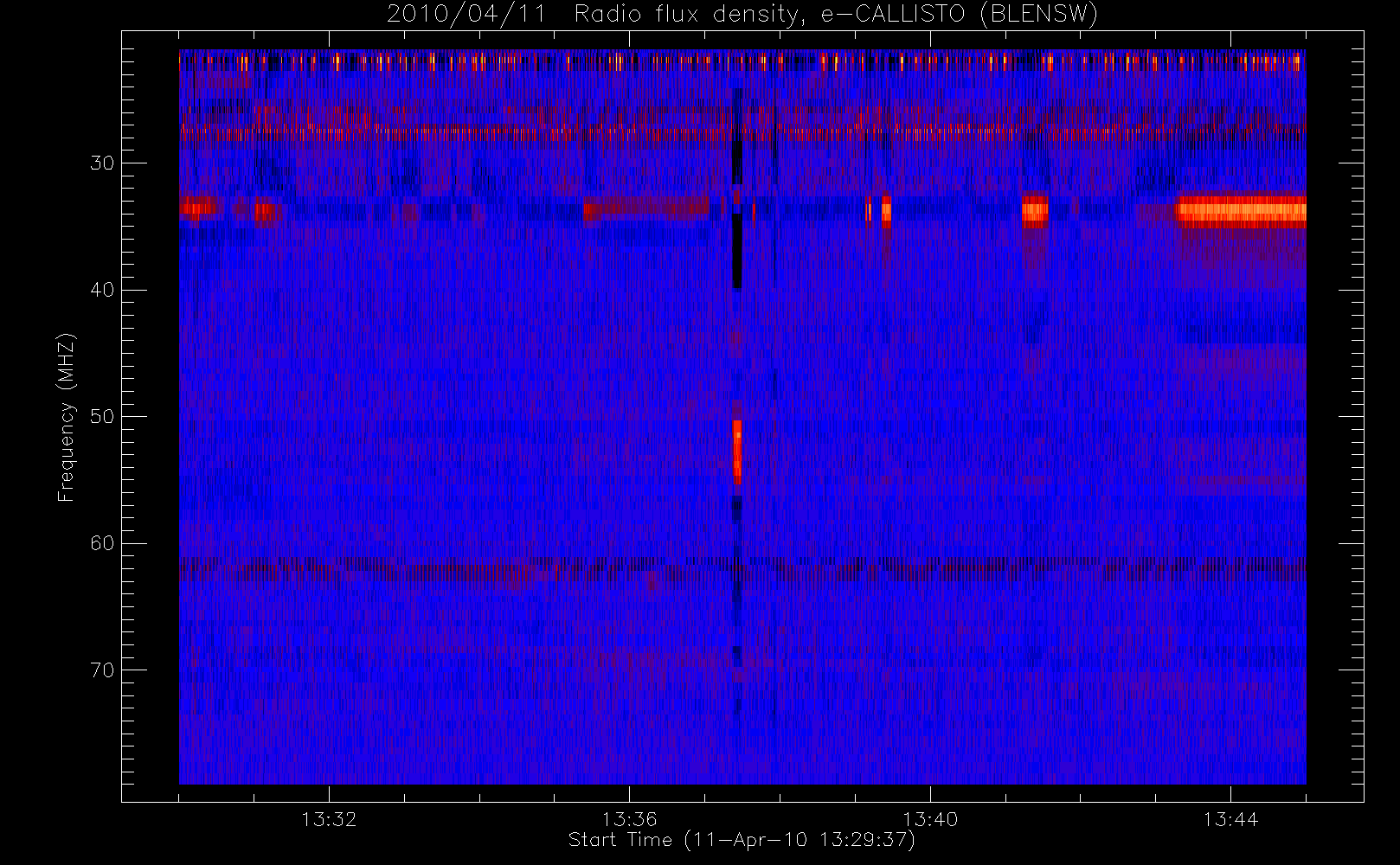Click the 70 MHz frequency tick label
The width and height of the screenshot is (1400, 865).
click(102, 670)
